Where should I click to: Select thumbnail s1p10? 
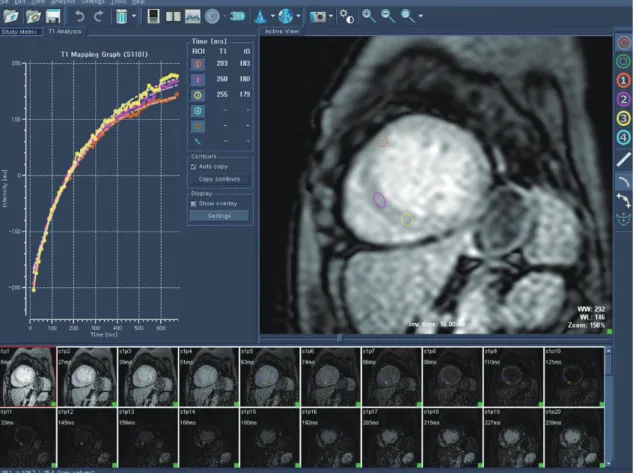coord(574,376)
